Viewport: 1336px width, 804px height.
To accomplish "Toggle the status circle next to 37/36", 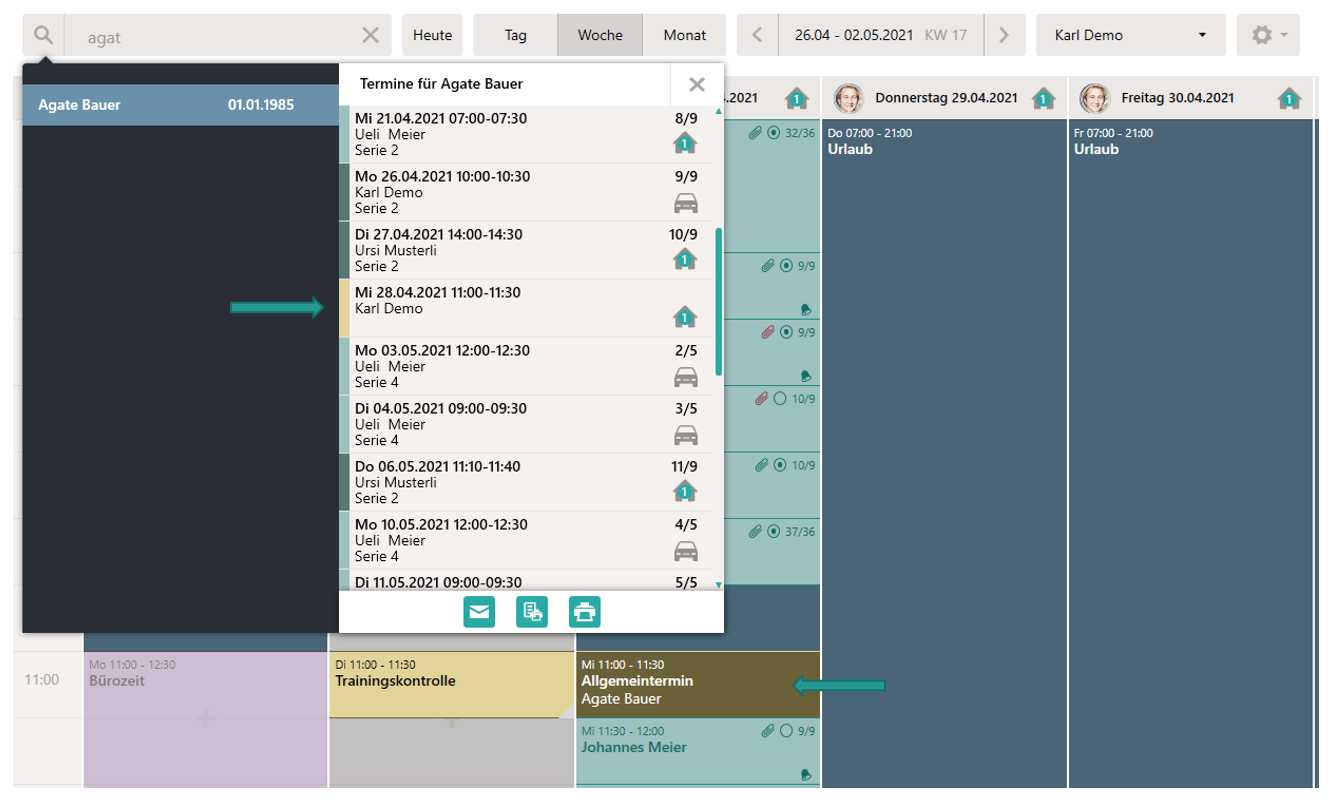I will point(773,532).
